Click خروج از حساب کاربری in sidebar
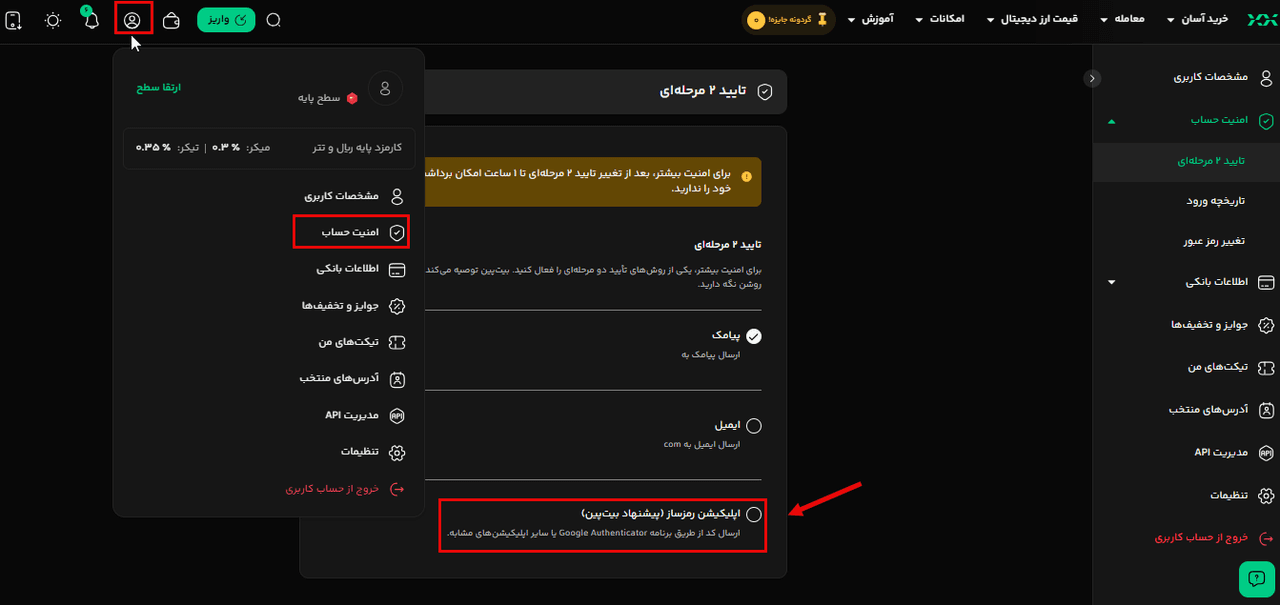Image resolution: width=1280 pixels, height=605 pixels. point(1213,538)
